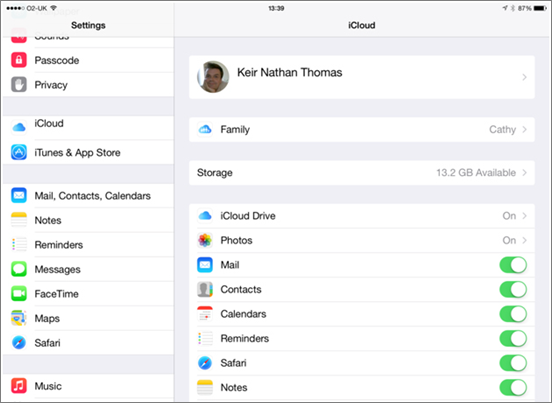The height and width of the screenshot is (403, 552).
Task: Tap the Family sharing cloud icon
Action: pos(205,130)
